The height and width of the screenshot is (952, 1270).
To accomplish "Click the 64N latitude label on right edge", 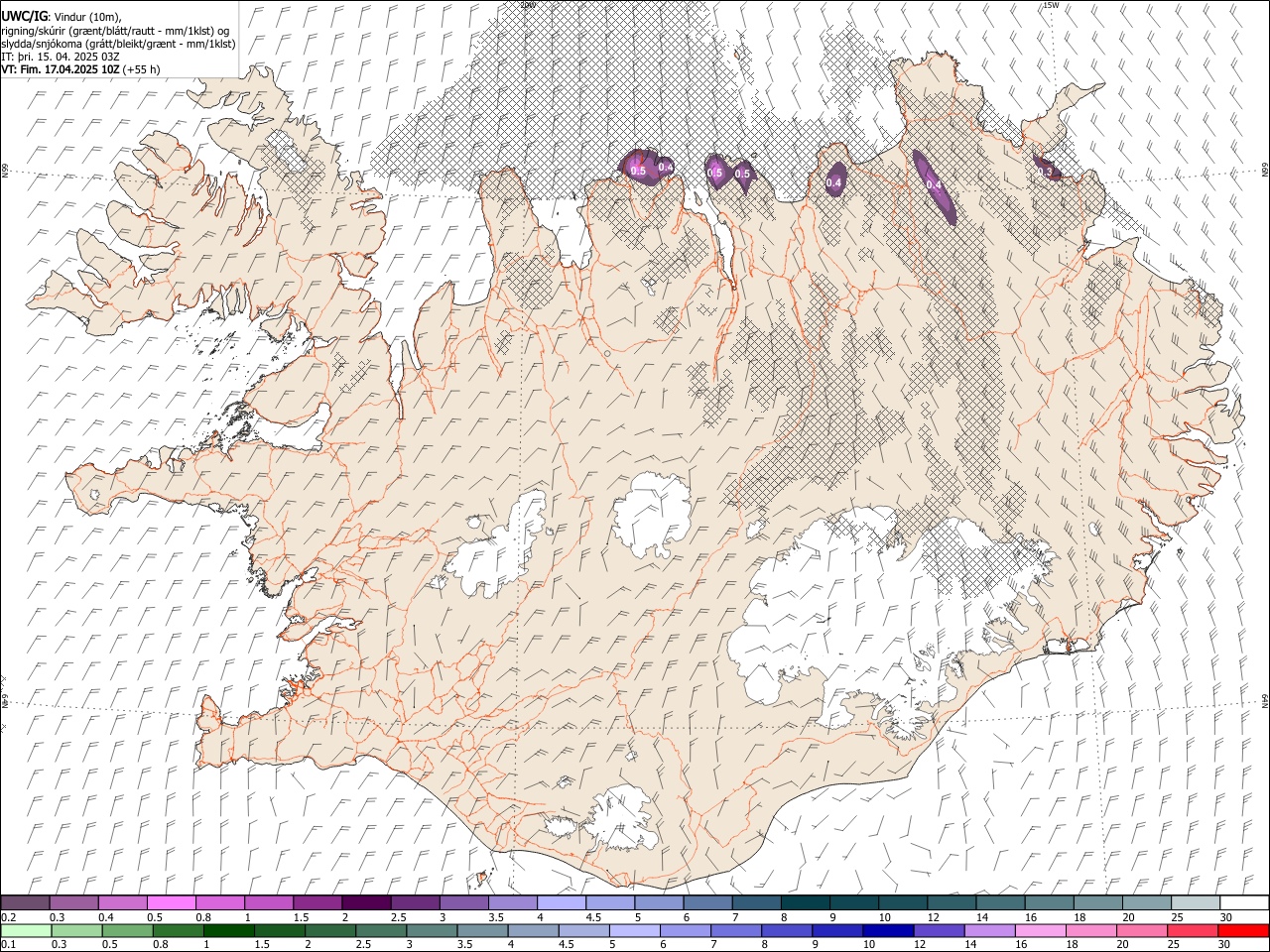I will (1264, 700).
